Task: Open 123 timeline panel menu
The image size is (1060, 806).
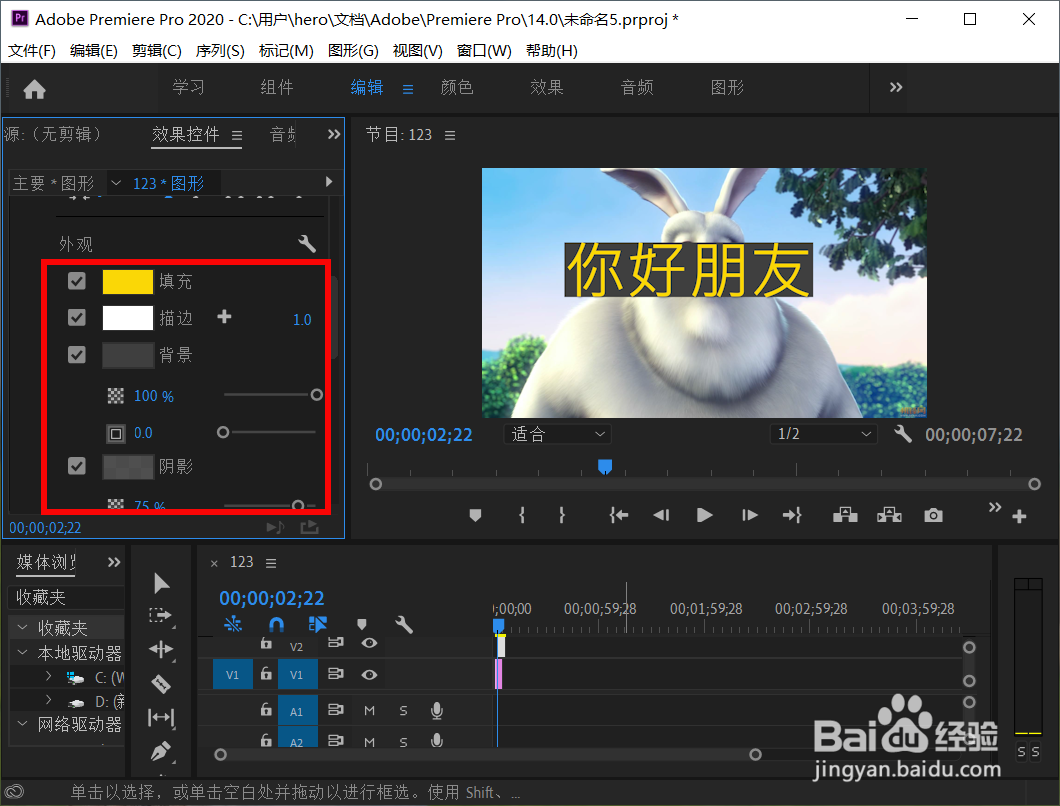Action: [x=270, y=563]
